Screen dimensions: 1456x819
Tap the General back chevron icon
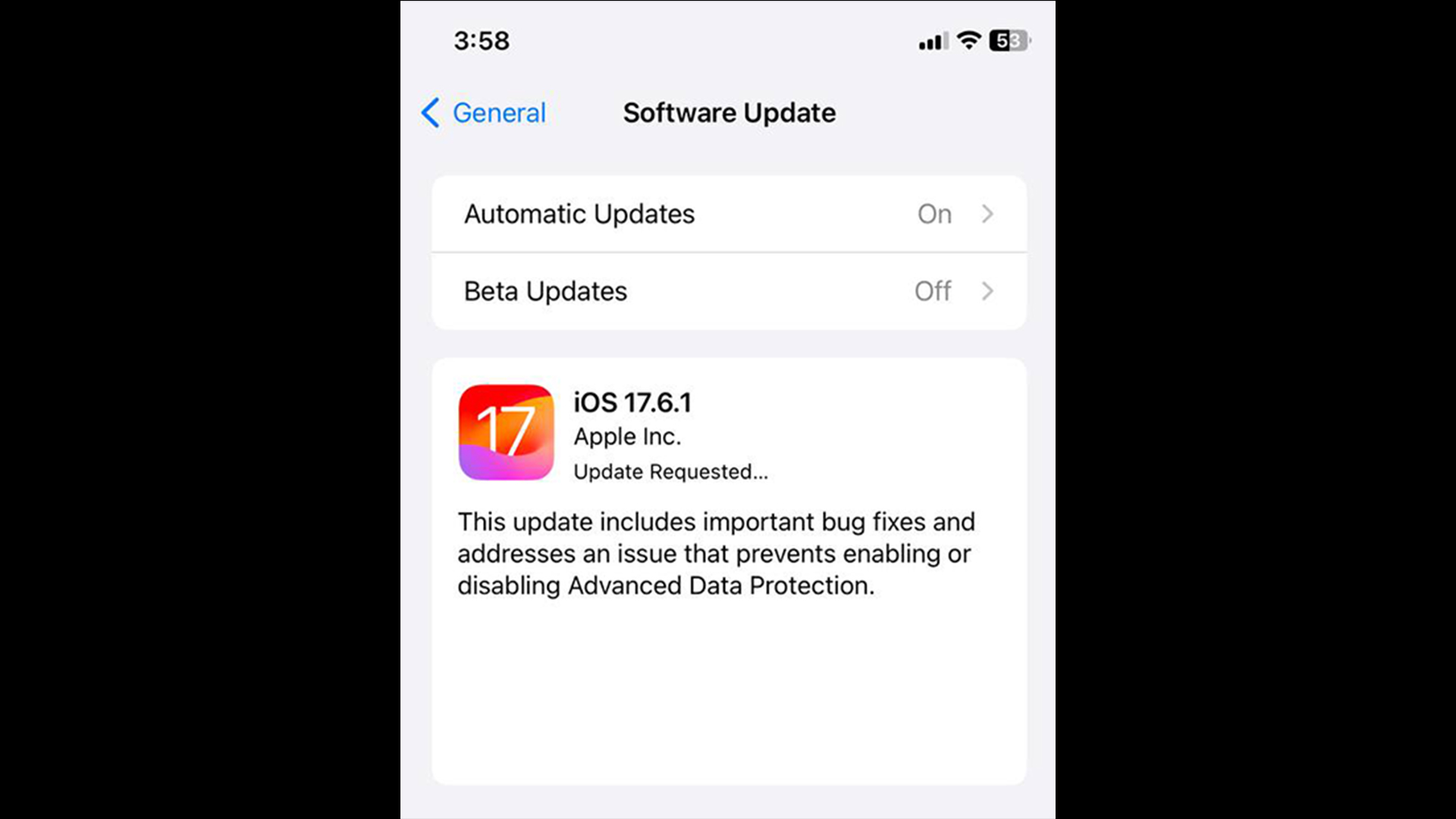(429, 111)
